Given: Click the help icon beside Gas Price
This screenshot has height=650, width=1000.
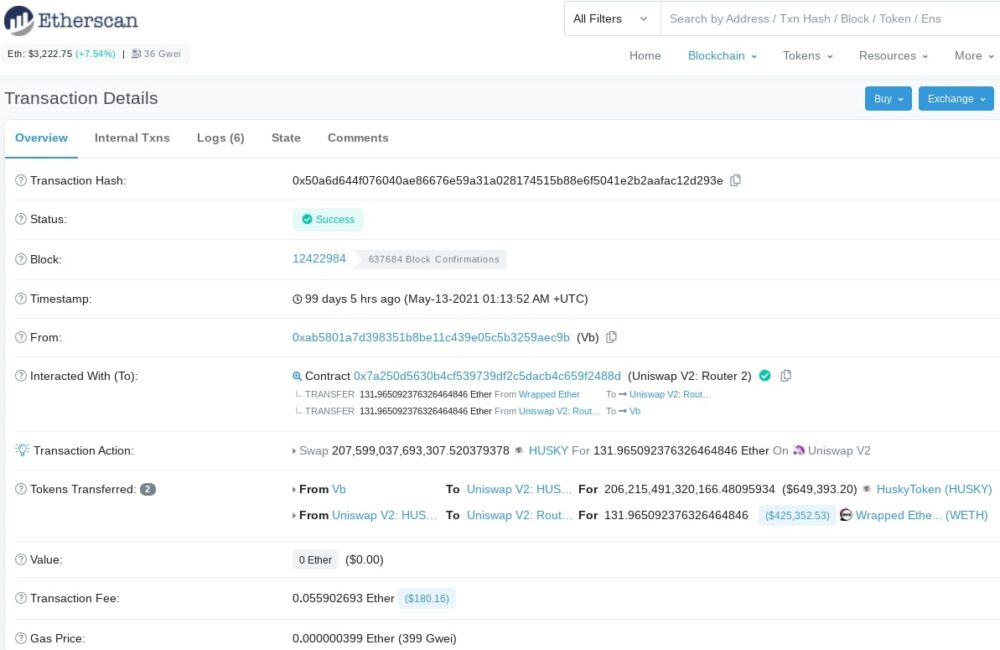Looking at the screenshot, I should [x=21, y=638].
